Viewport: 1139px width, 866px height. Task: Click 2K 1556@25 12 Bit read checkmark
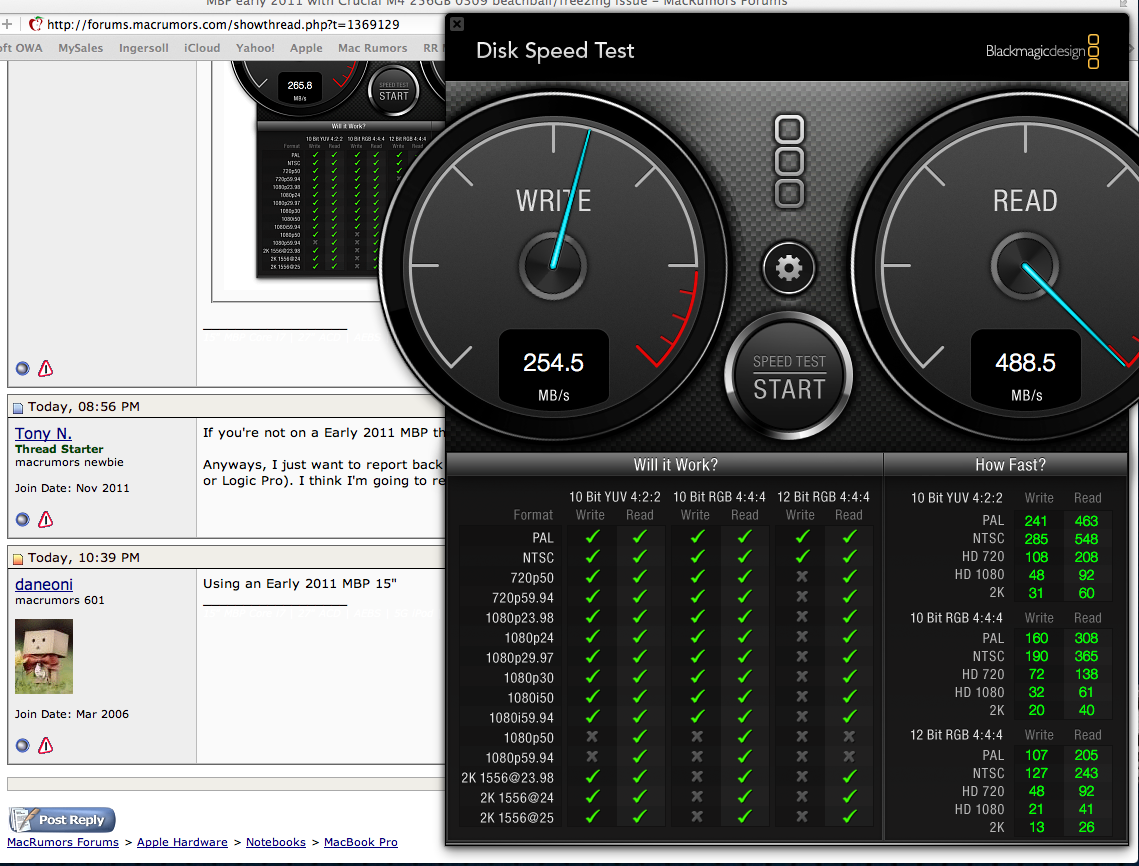click(849, 817)
